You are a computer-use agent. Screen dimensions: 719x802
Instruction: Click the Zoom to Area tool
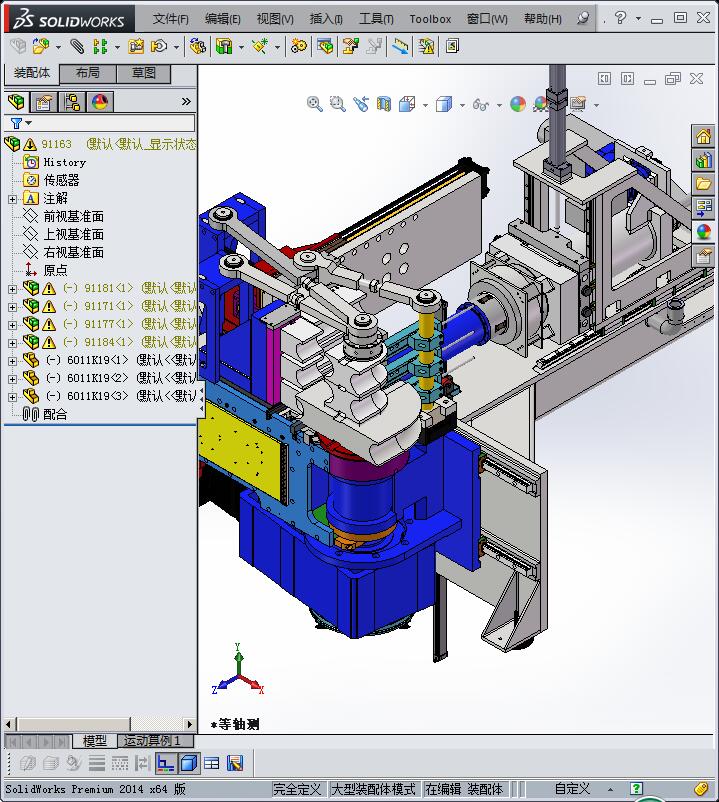pyautogui.click(x=338, y=104)
